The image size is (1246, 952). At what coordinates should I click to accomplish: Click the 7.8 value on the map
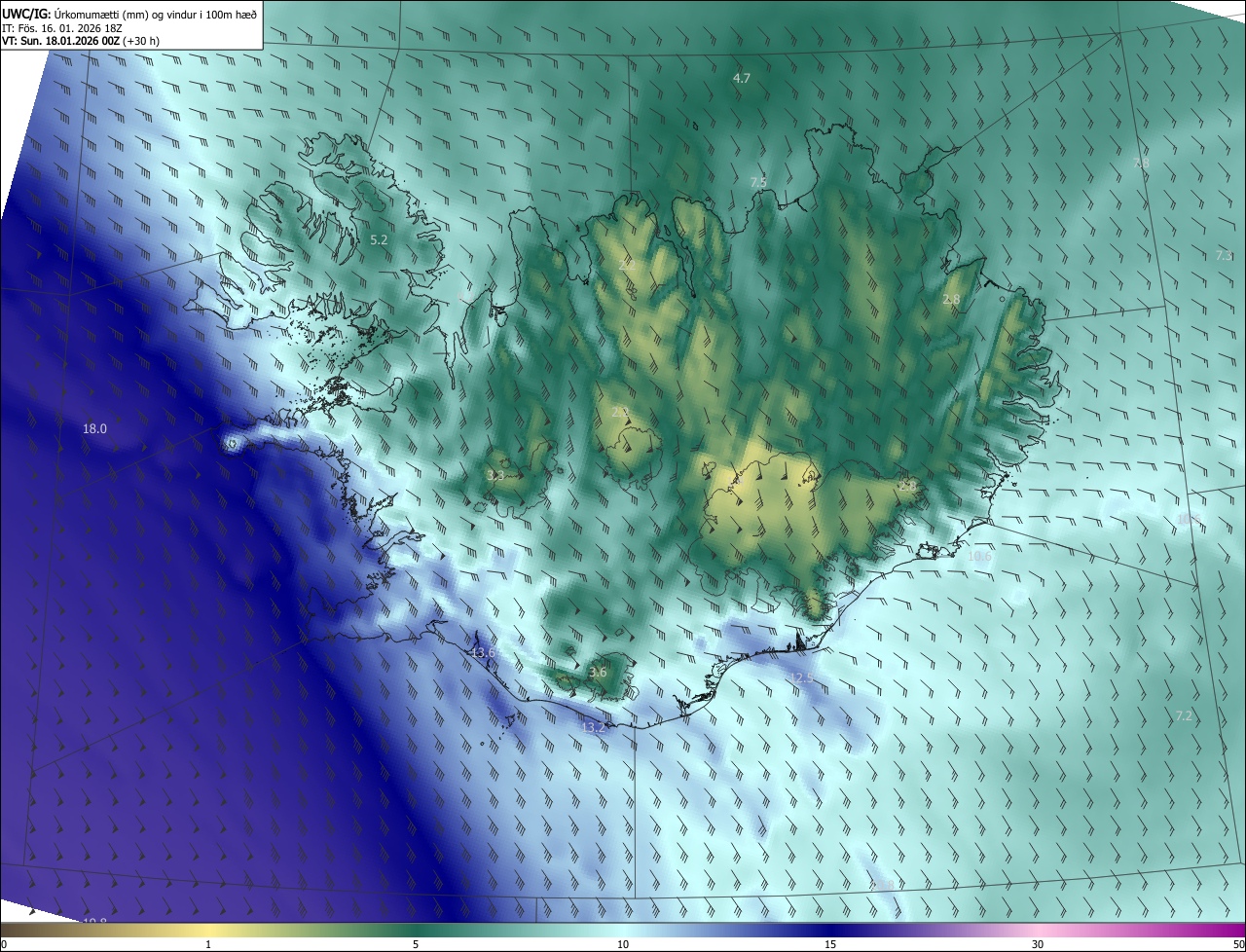click(x=1141, y=164)
